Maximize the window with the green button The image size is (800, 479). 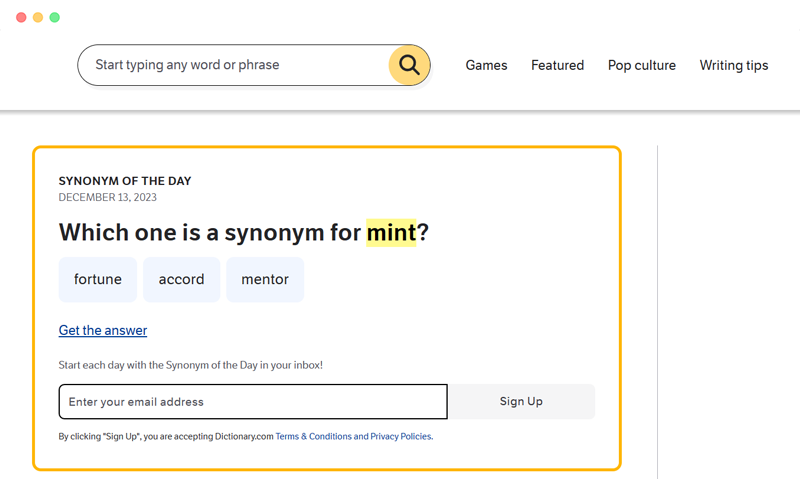[55, 17]
